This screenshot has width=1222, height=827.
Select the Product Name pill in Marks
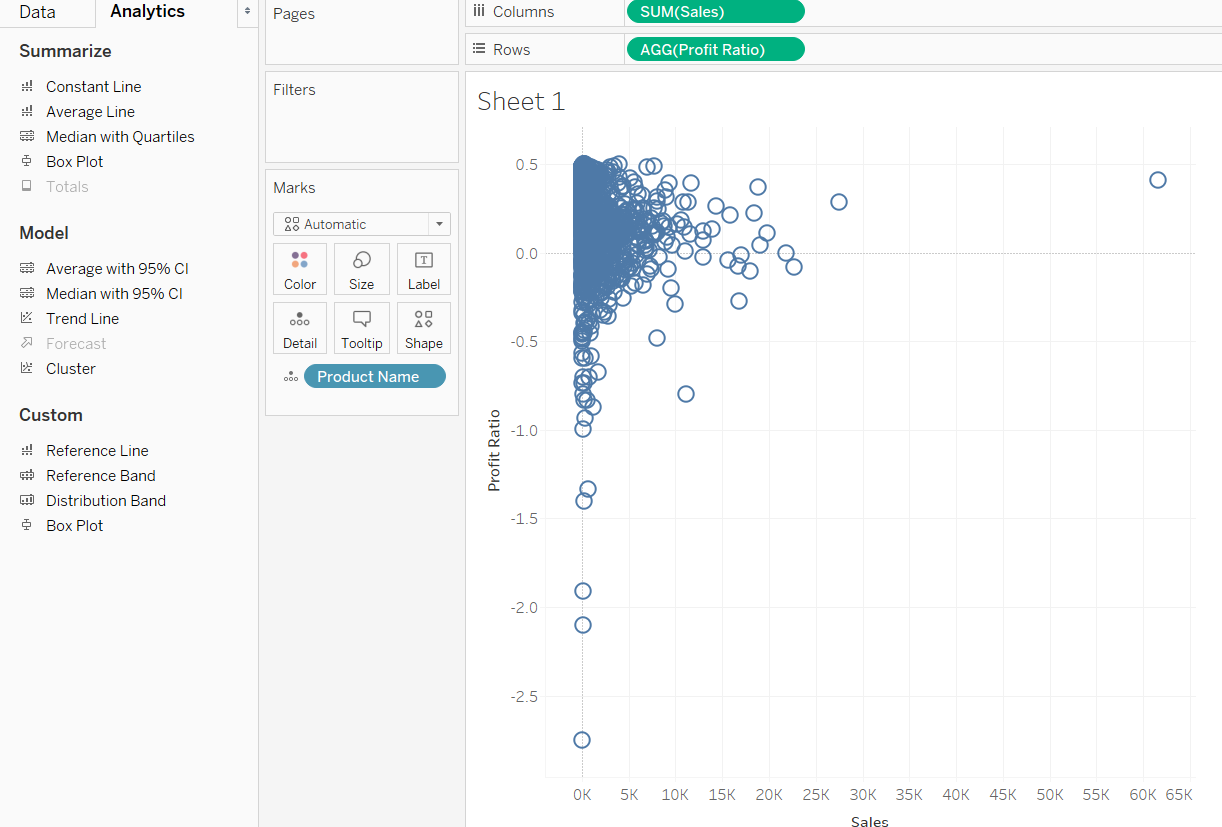[x=374, y=377]
